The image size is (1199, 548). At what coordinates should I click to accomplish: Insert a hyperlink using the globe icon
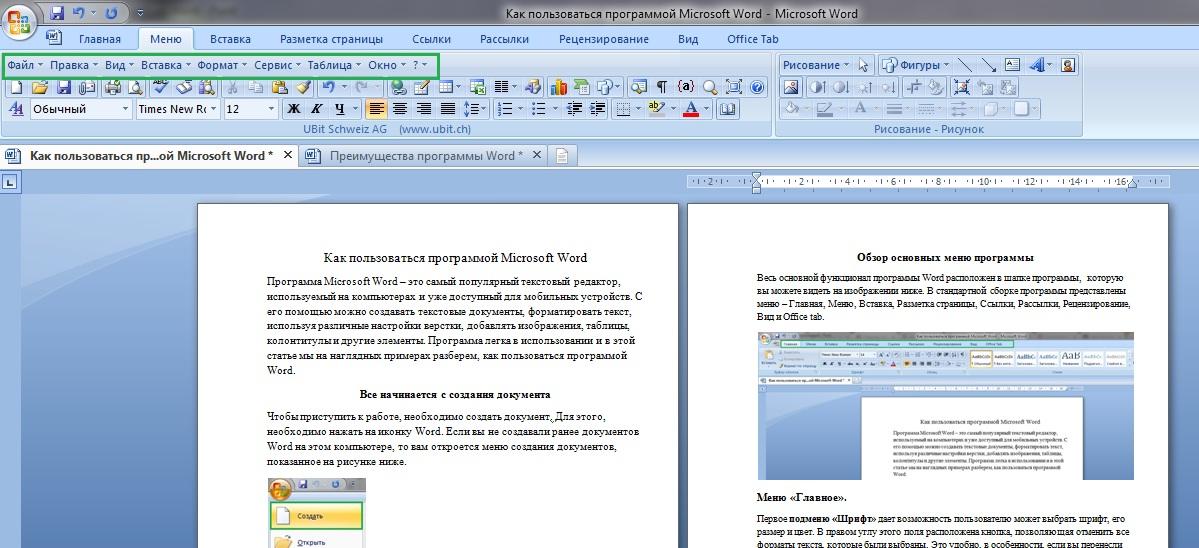(x=398, y=88)
